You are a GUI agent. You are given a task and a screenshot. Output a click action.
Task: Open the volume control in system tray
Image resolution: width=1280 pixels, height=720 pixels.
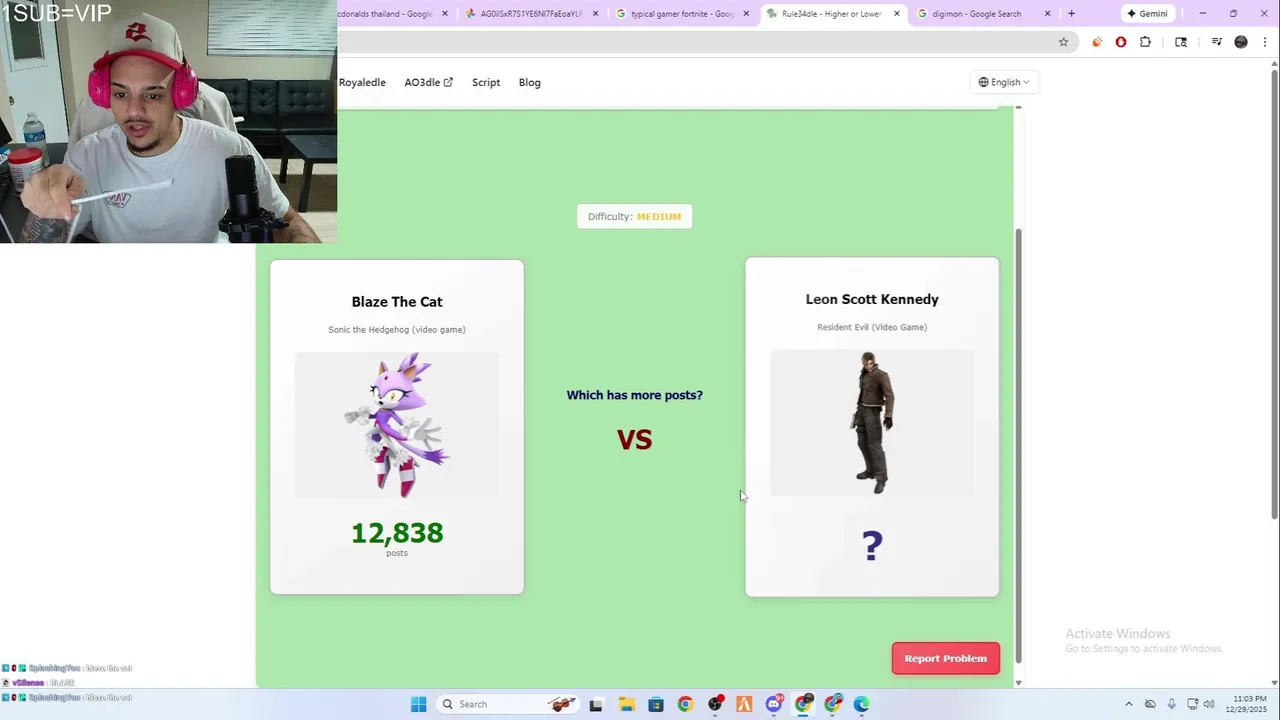[x=1209, y=704]
